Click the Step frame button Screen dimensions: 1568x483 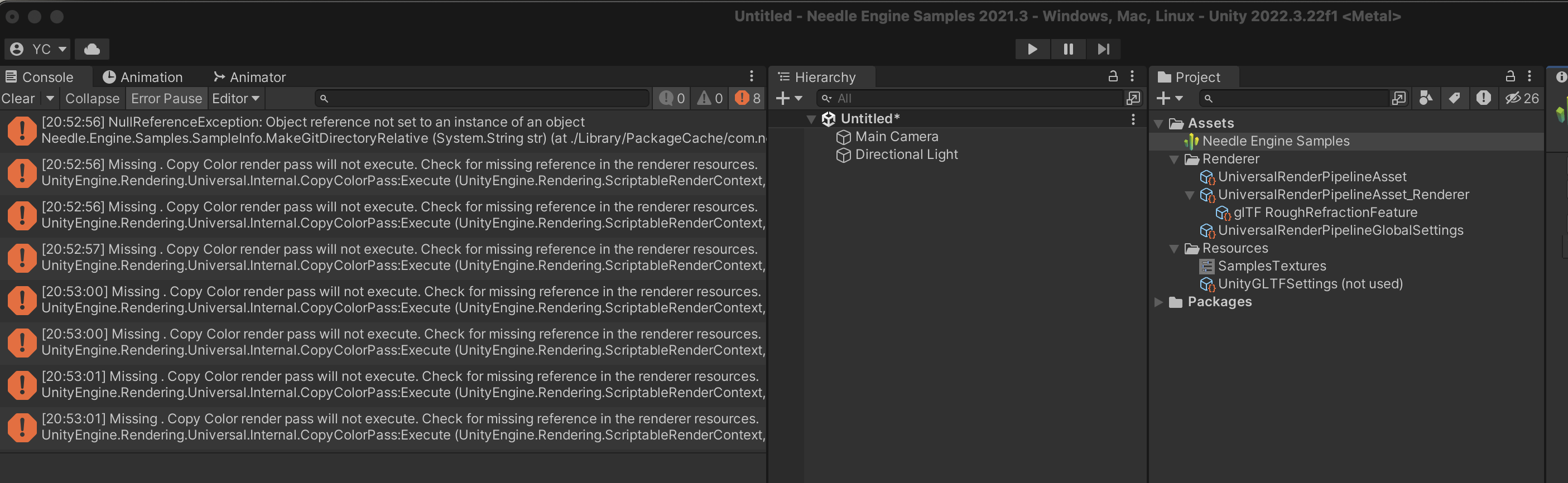tap(1103, 49)
